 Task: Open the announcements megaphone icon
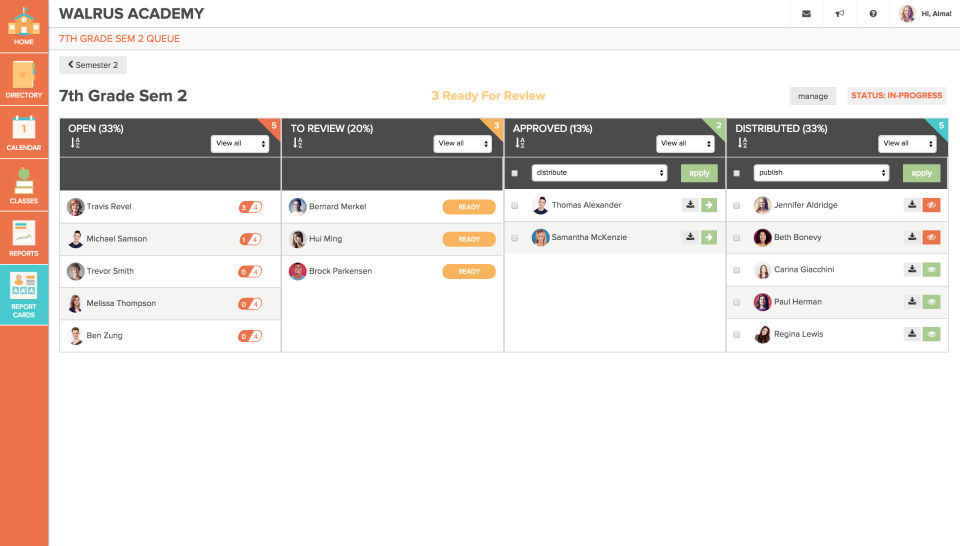[840, 13]
